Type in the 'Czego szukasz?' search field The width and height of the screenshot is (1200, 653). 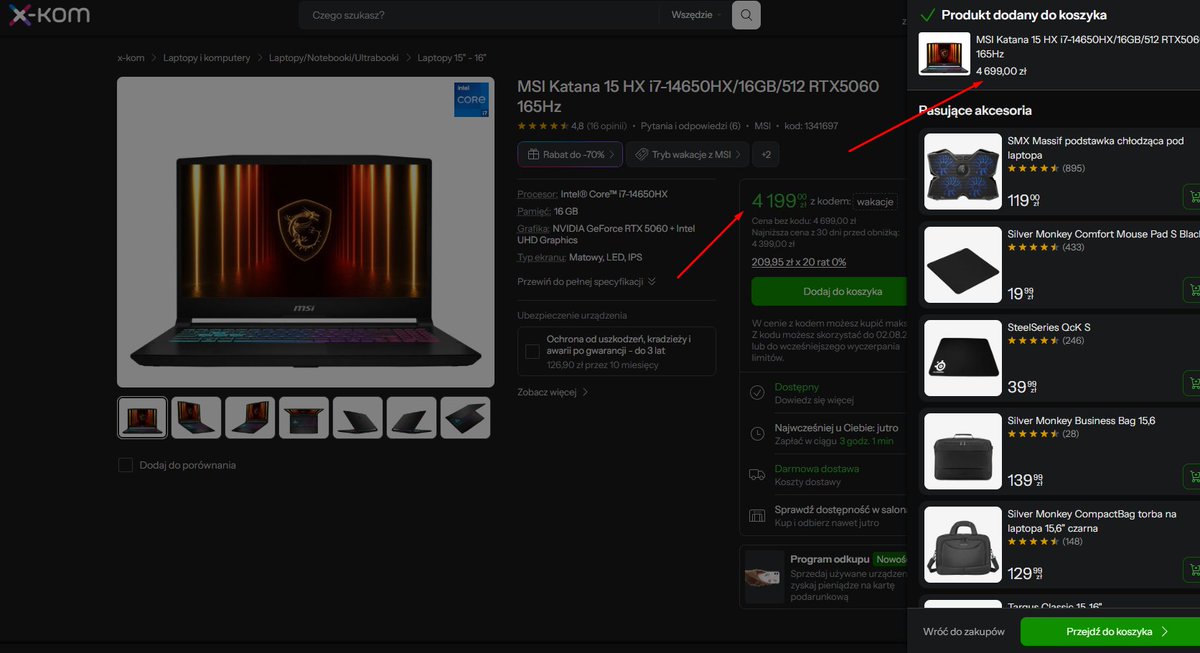click(477, 15)
